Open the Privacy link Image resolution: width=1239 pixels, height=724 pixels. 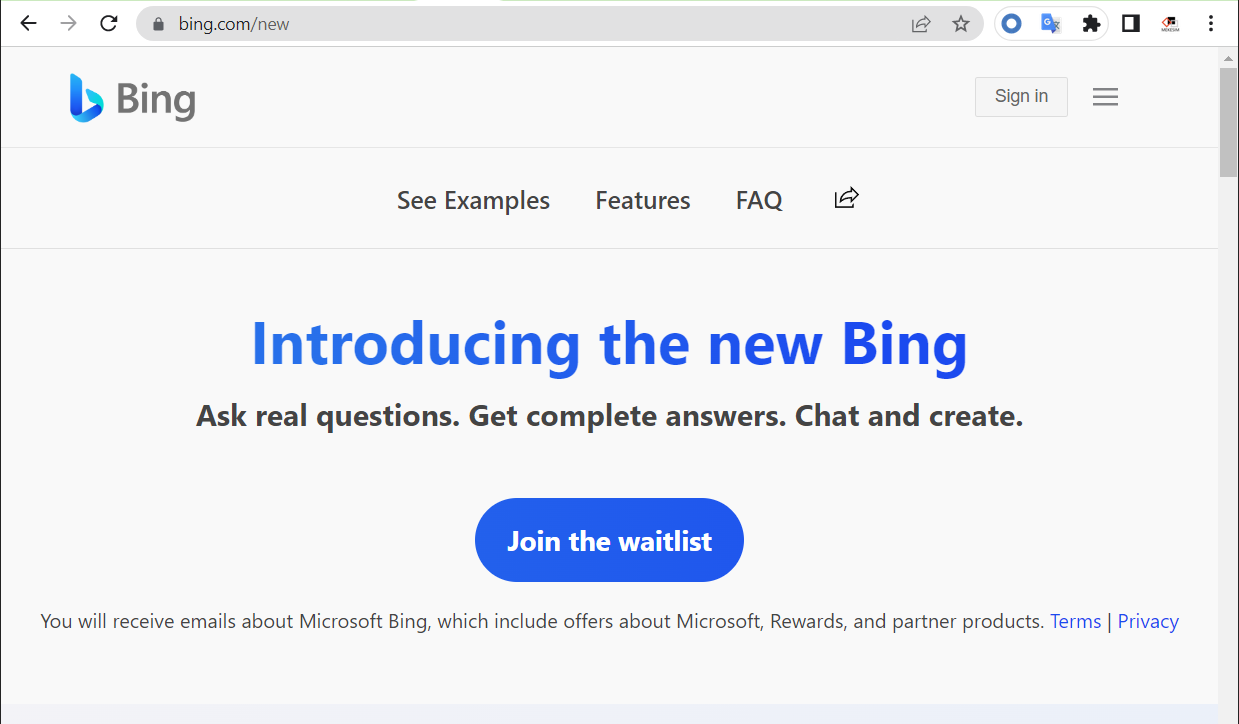(1148, 621)
